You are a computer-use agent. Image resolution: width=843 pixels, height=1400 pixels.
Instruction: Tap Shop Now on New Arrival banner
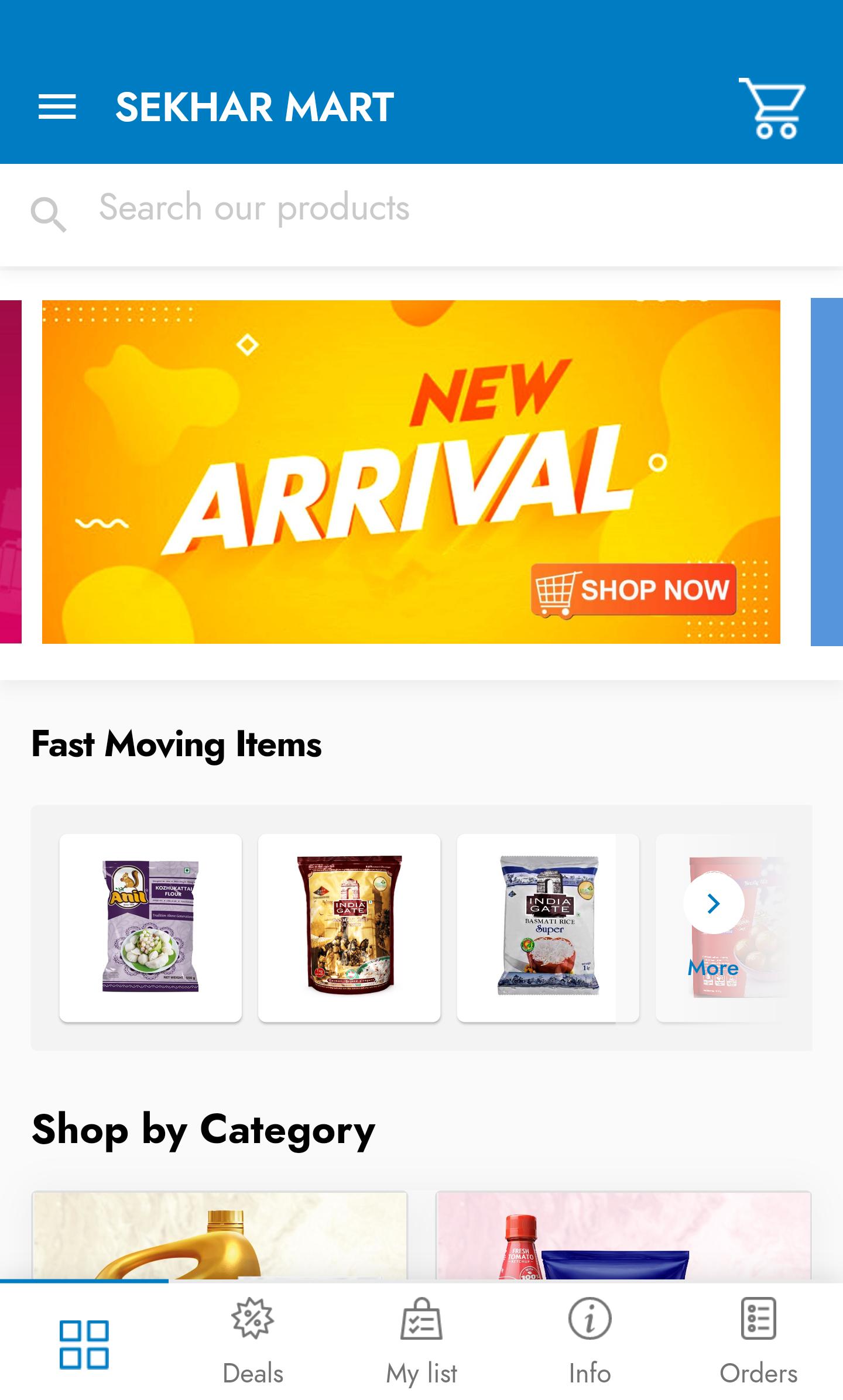[x=633, y=590]
